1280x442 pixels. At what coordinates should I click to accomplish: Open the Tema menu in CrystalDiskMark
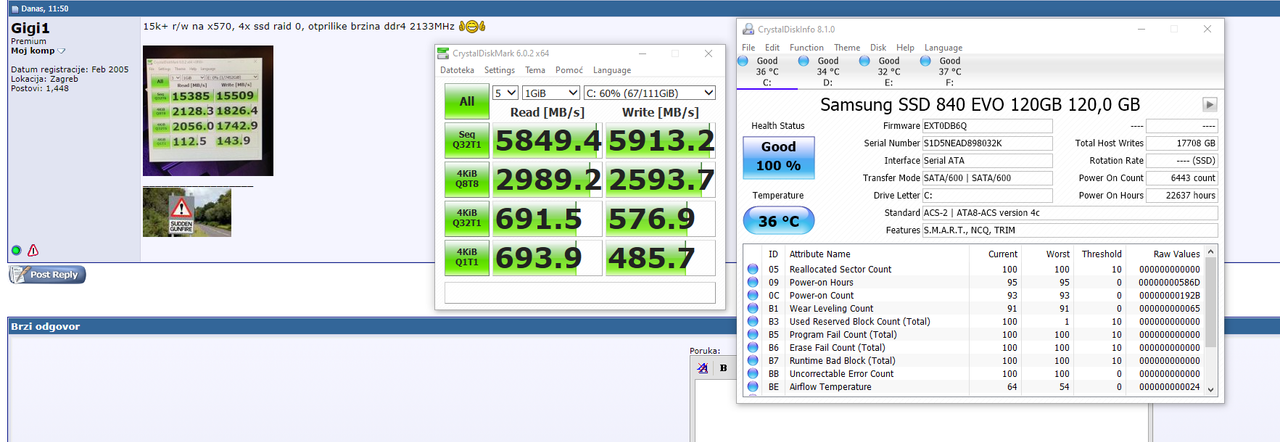535,70
